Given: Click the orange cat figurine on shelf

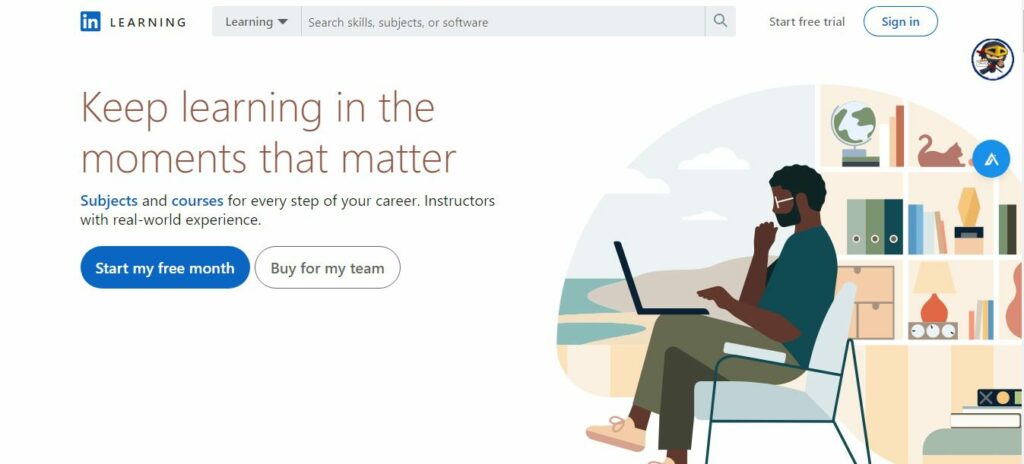Looking at the screenshot, I should [941, 152].
